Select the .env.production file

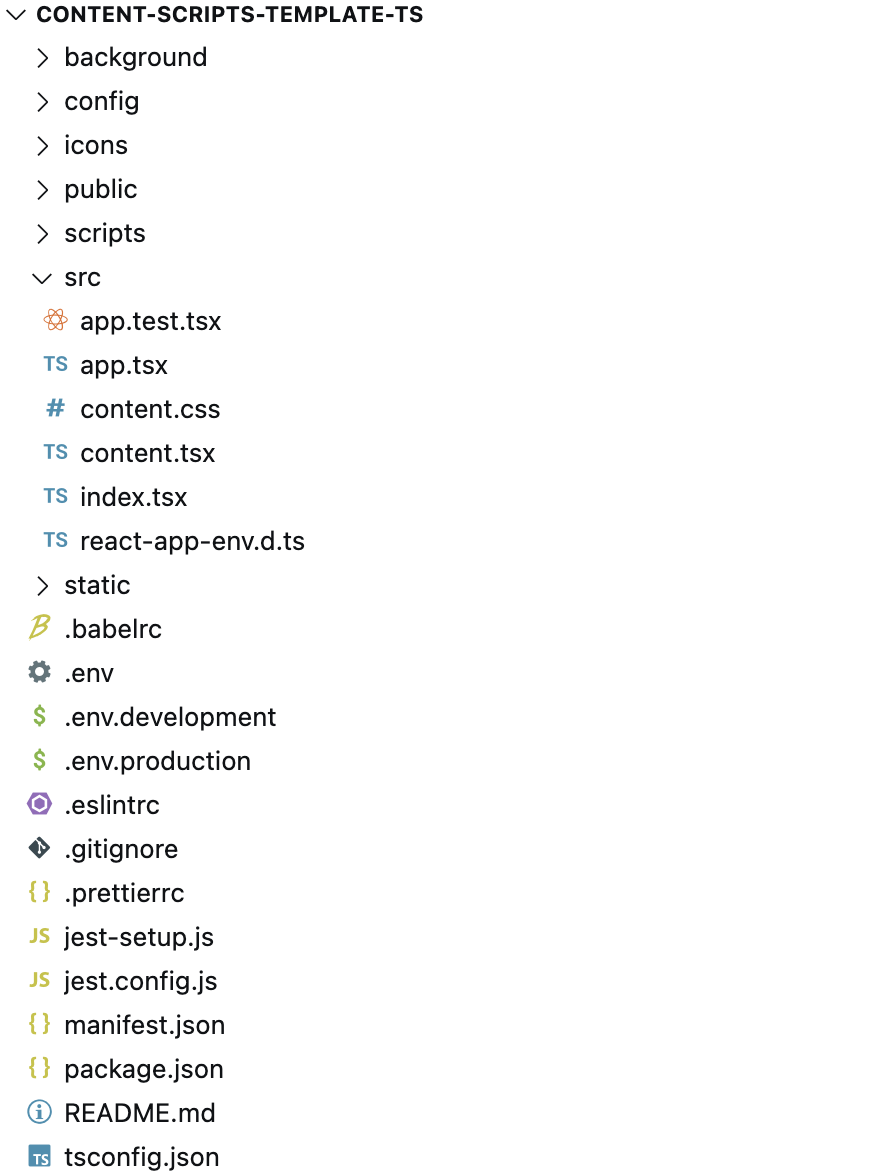click(x=157, y=760)
